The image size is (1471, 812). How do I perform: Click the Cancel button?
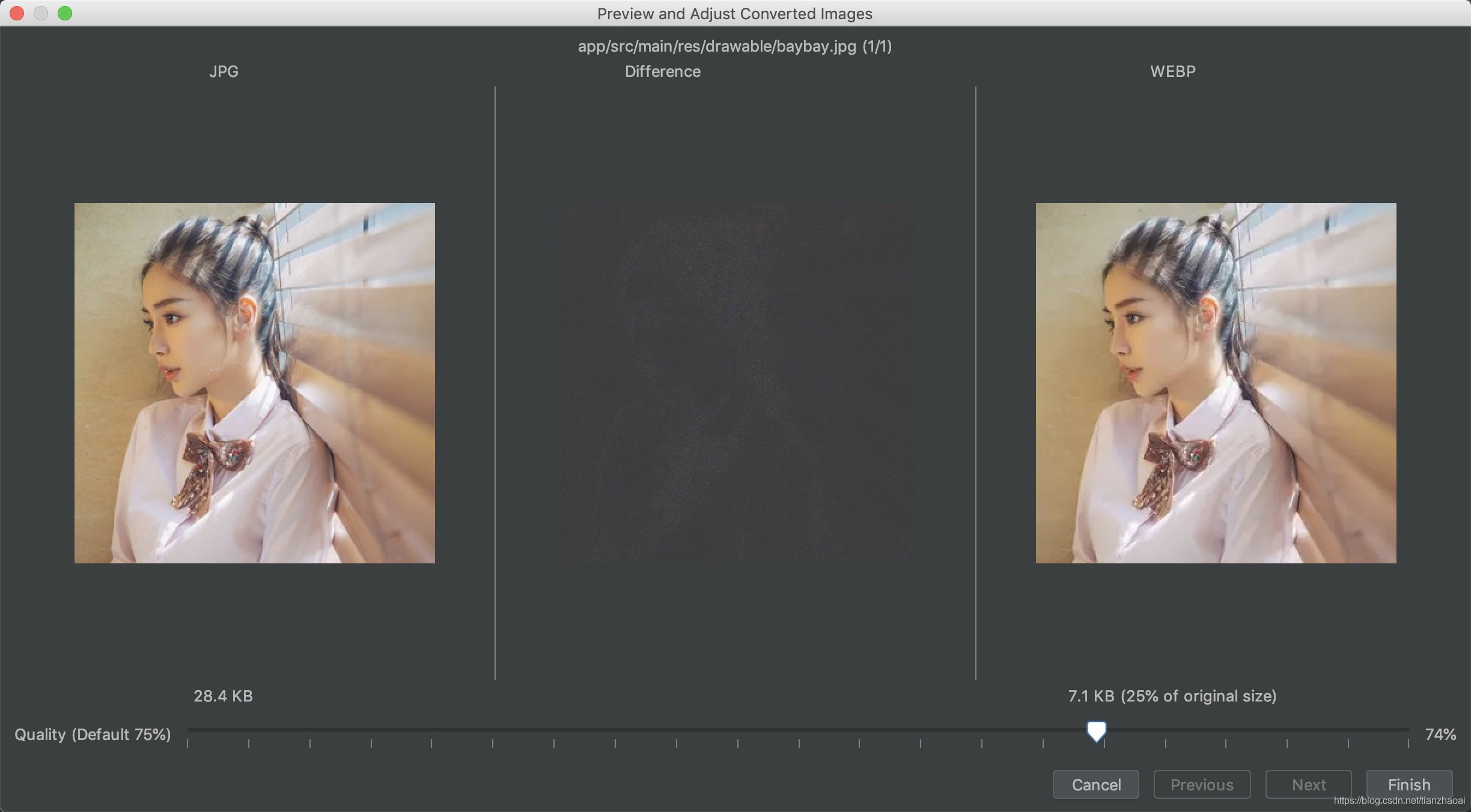point(1095,784)
